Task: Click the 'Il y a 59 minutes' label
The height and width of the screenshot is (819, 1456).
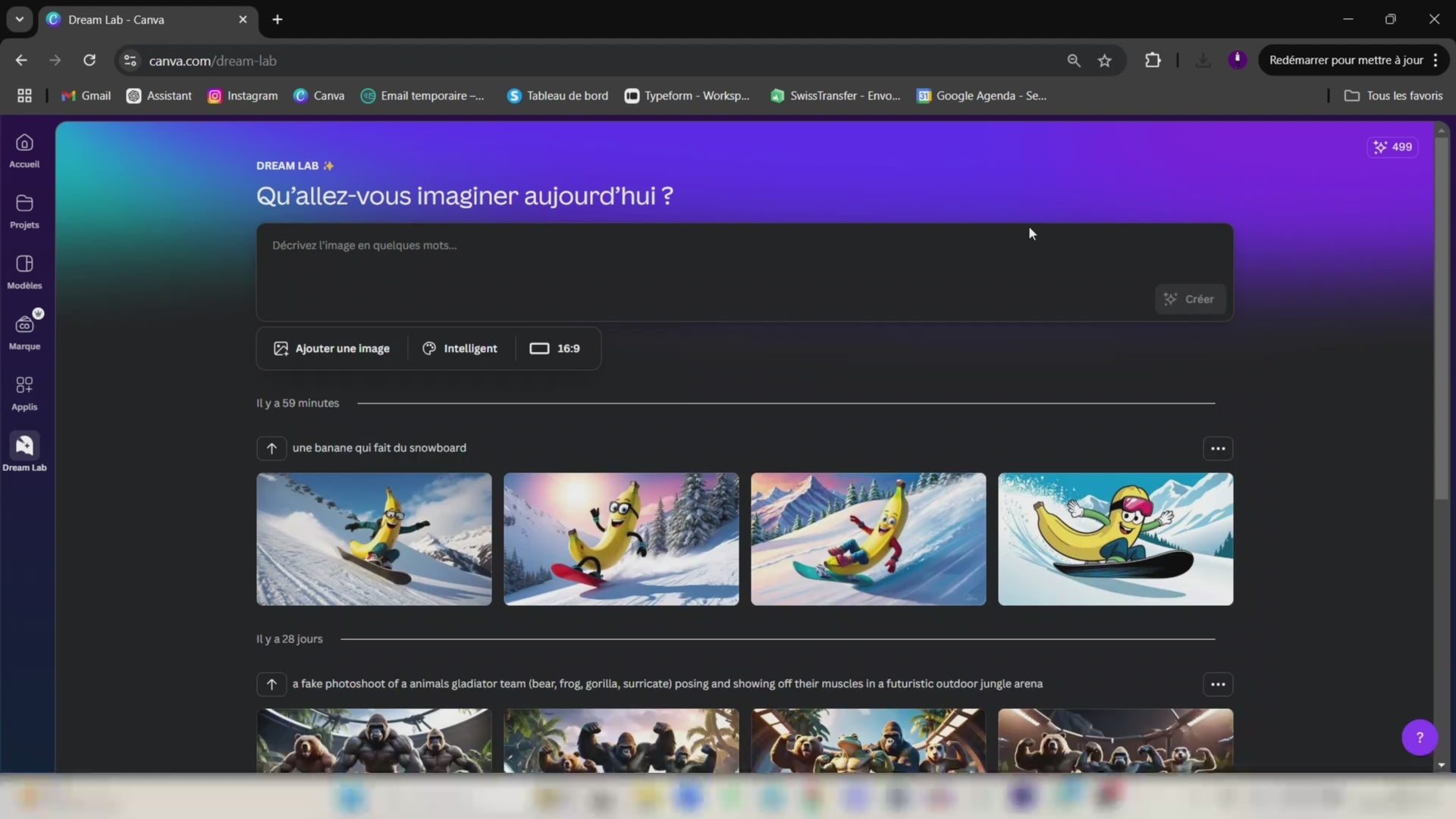Action: pos(297,403)
